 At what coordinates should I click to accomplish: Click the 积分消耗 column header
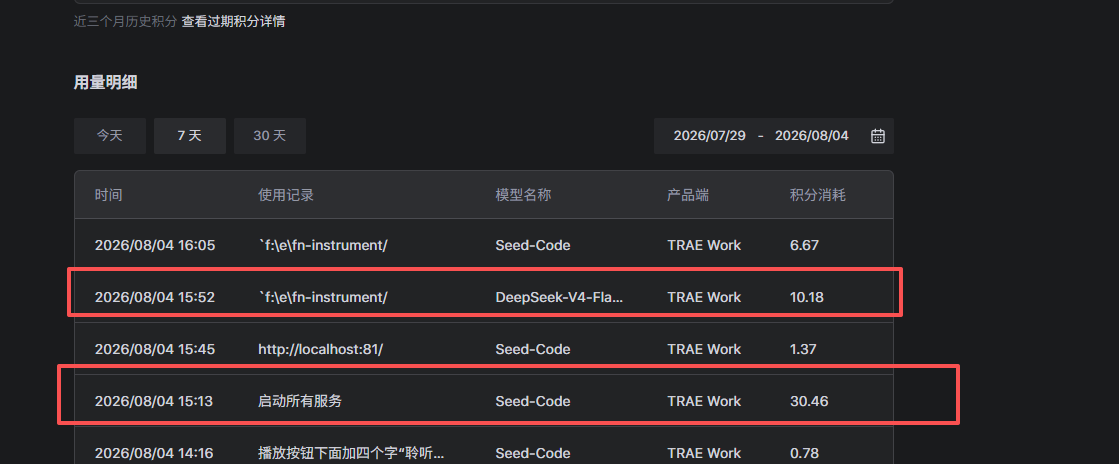click(818, 195)
